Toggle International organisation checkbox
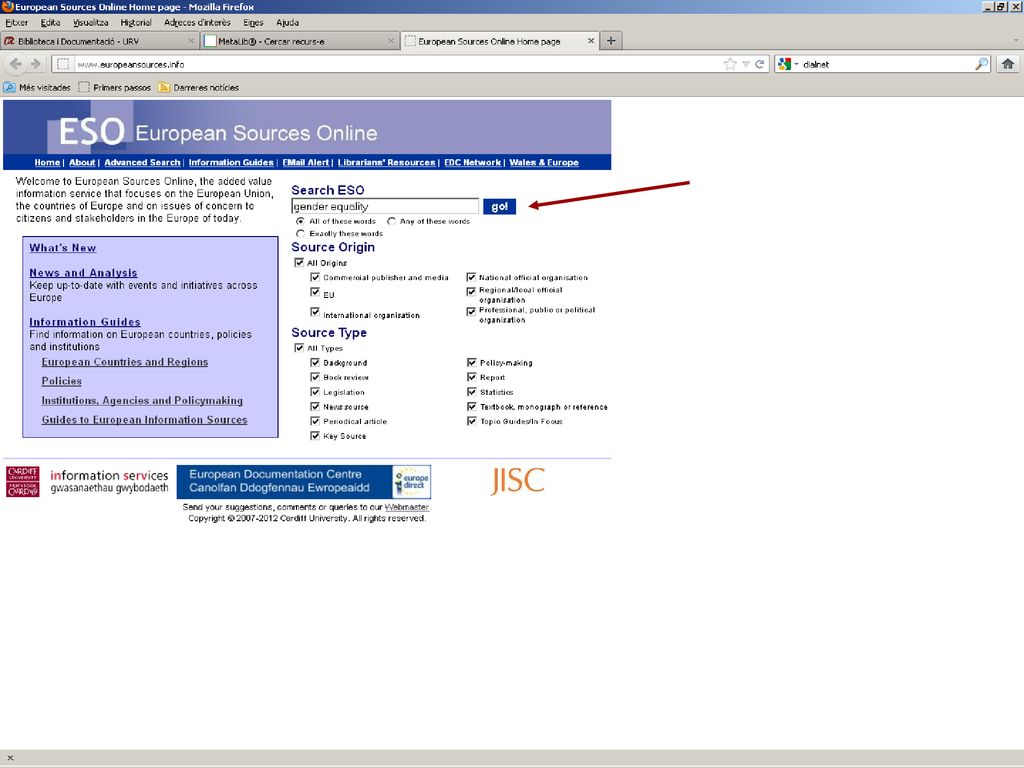 (315, 312)
